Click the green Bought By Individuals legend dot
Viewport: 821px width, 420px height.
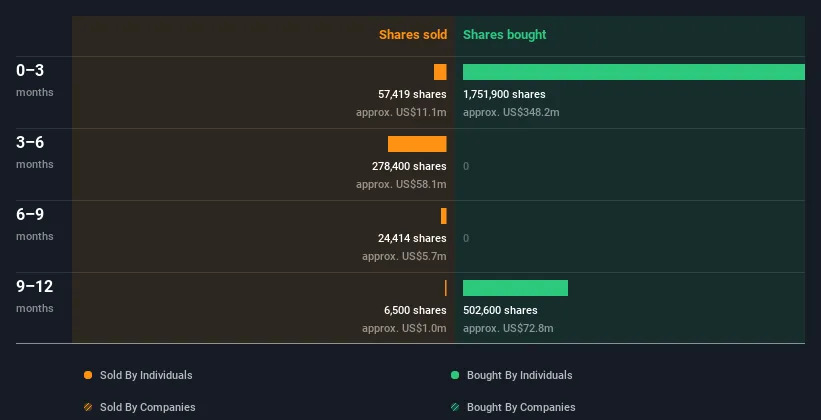click(455, 375)
